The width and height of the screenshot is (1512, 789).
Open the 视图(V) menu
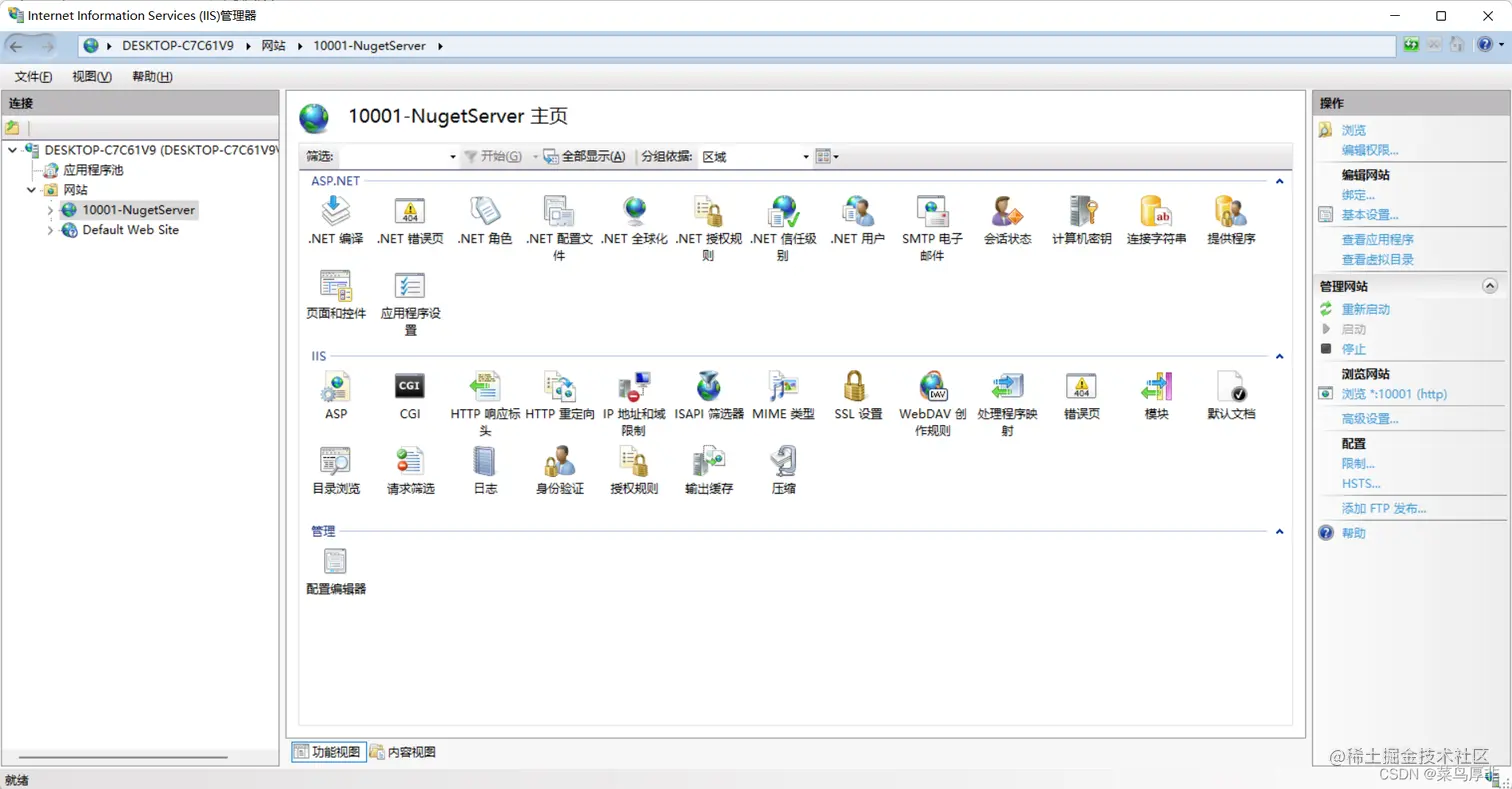(x=92, y=77)
